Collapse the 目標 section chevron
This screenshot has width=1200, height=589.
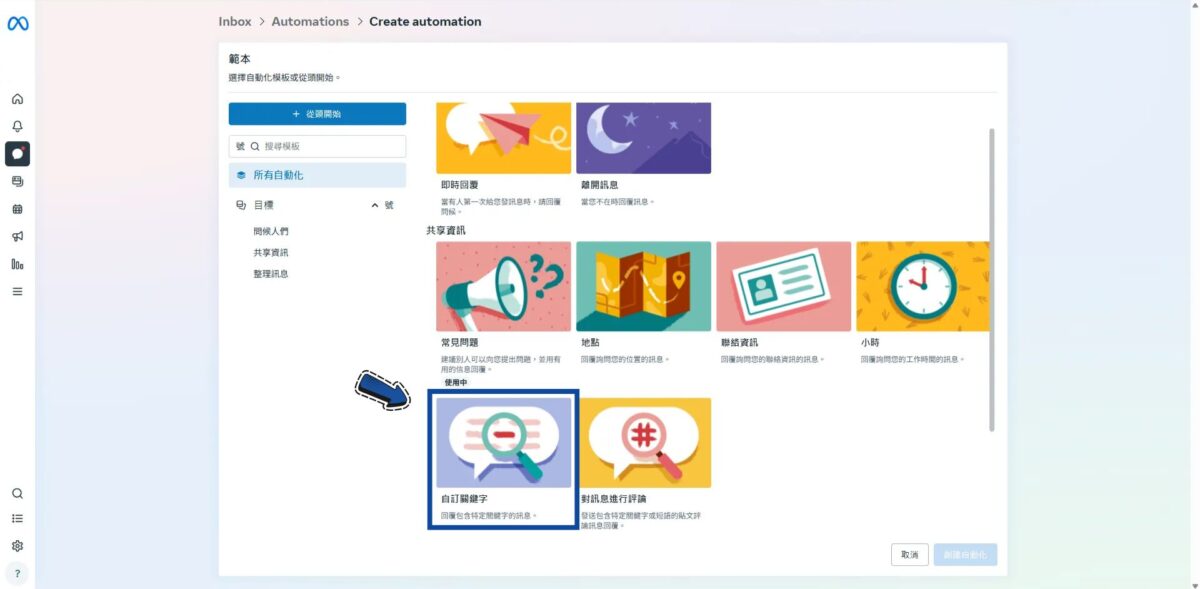(x=375, y=205)
